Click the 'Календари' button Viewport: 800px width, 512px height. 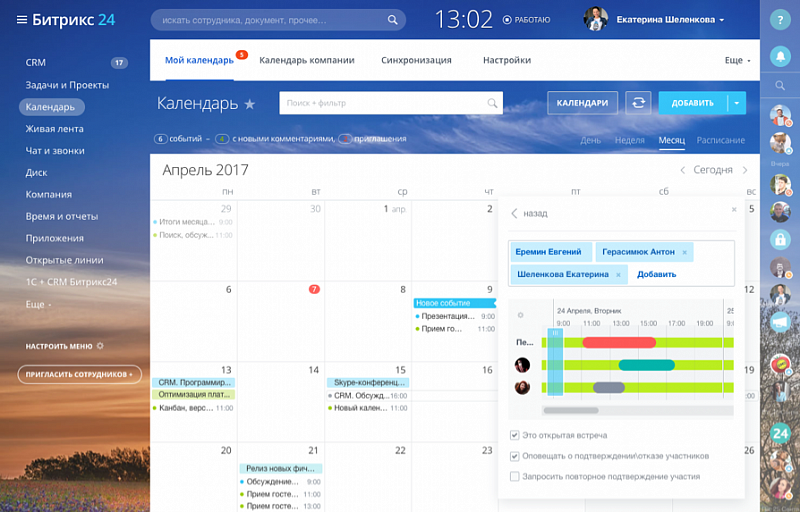tap(582, 102)
